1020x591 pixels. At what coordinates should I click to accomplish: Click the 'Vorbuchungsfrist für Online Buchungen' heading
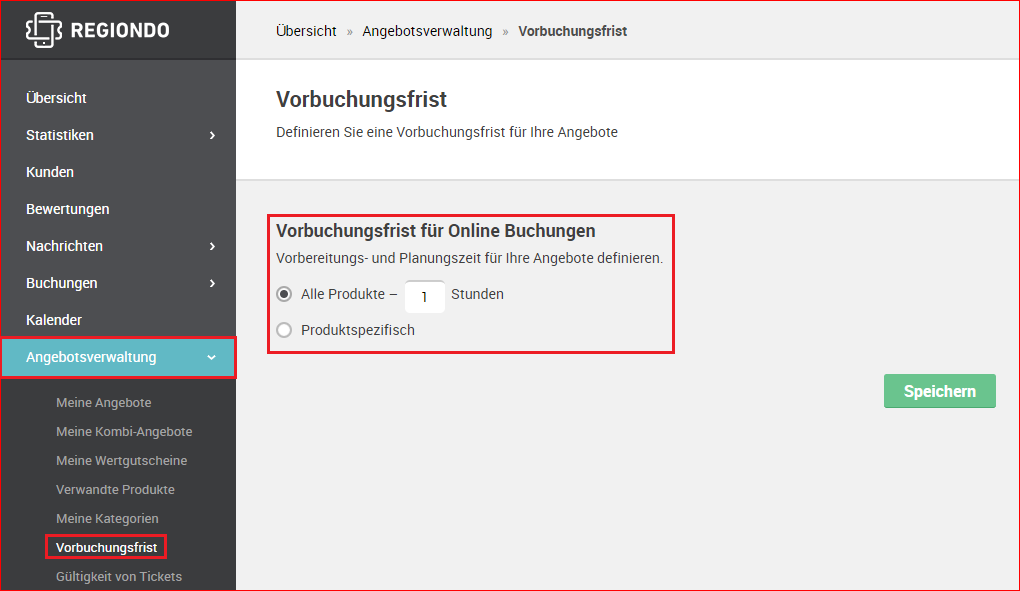[435, 231]
